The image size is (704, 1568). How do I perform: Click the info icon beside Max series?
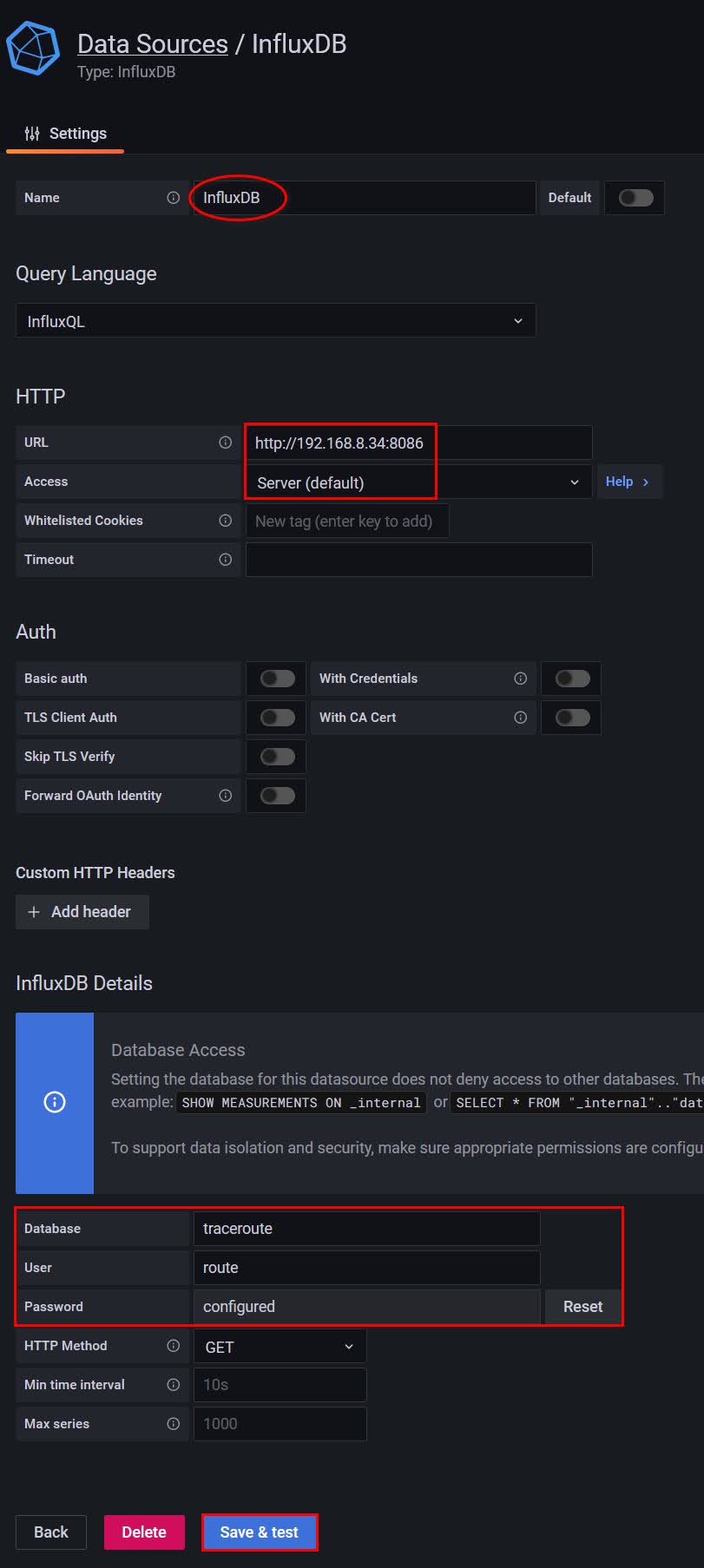pos(174,1424)
